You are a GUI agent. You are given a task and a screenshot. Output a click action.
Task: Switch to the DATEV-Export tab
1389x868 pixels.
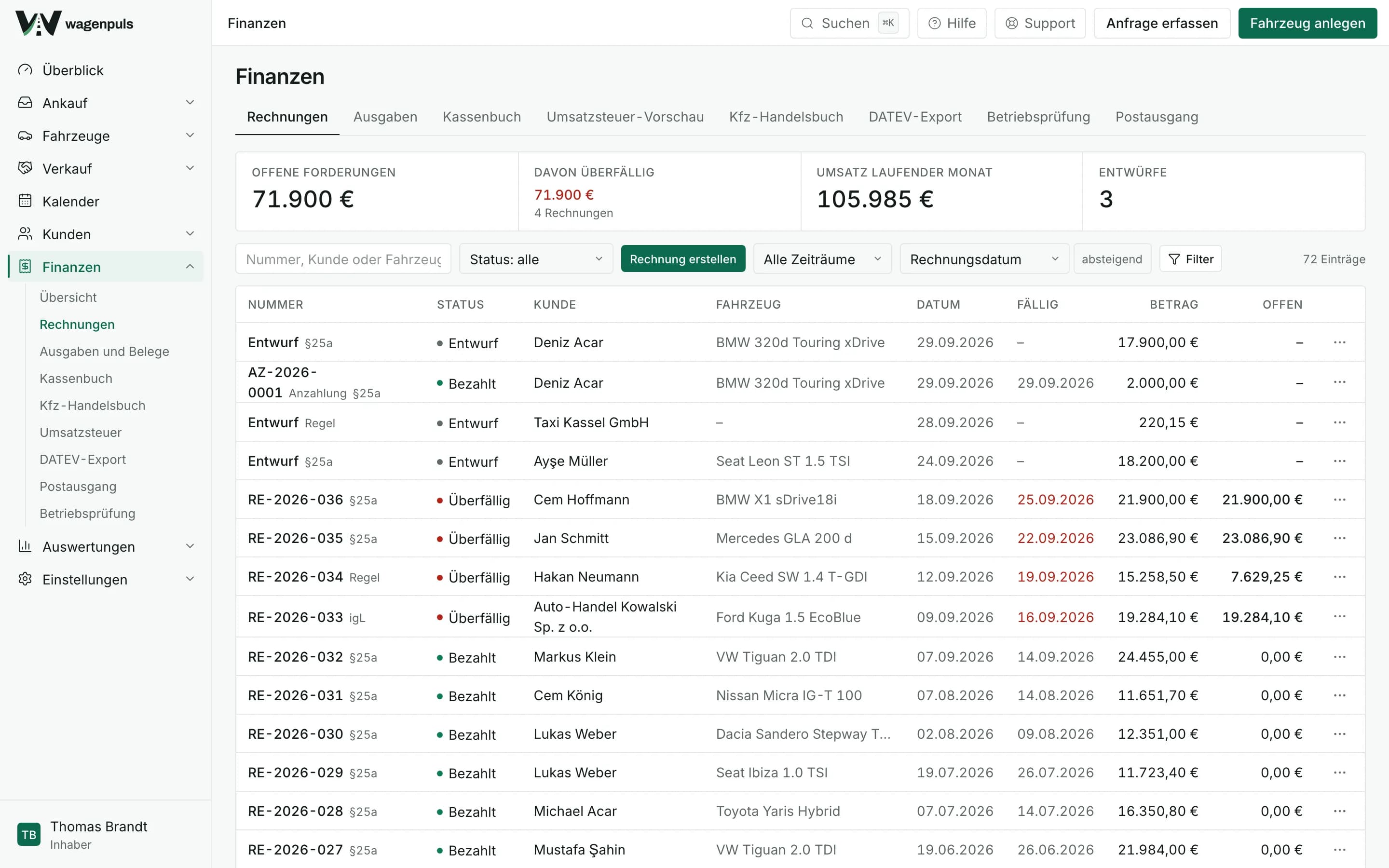click(x=915, y=117)
